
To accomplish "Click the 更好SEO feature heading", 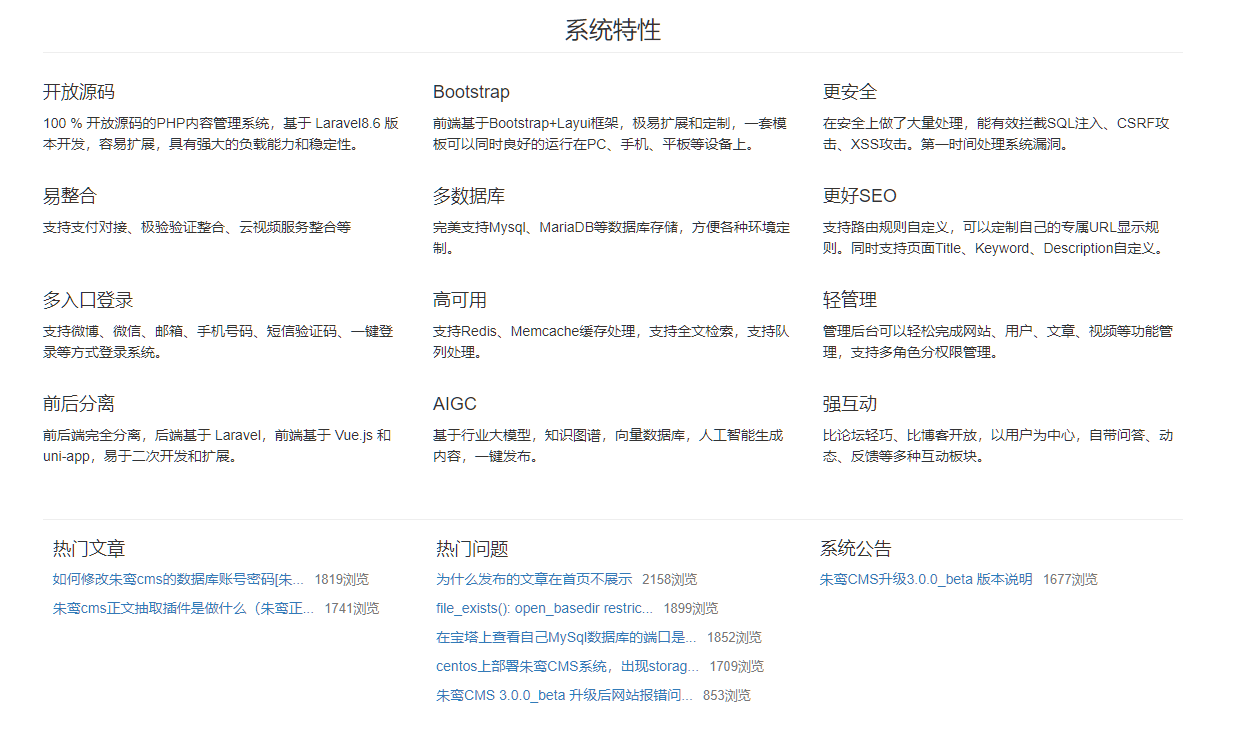I will pyautogui.click(x=859, y=196).
